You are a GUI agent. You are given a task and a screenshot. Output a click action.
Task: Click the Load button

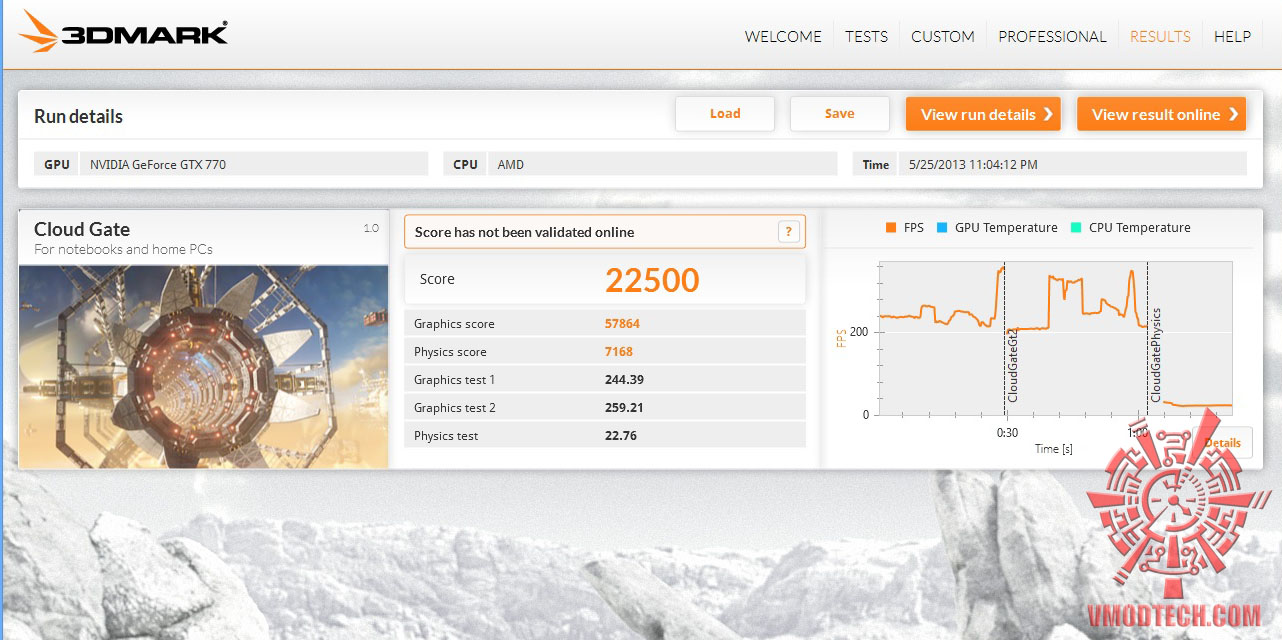(725, 114)
